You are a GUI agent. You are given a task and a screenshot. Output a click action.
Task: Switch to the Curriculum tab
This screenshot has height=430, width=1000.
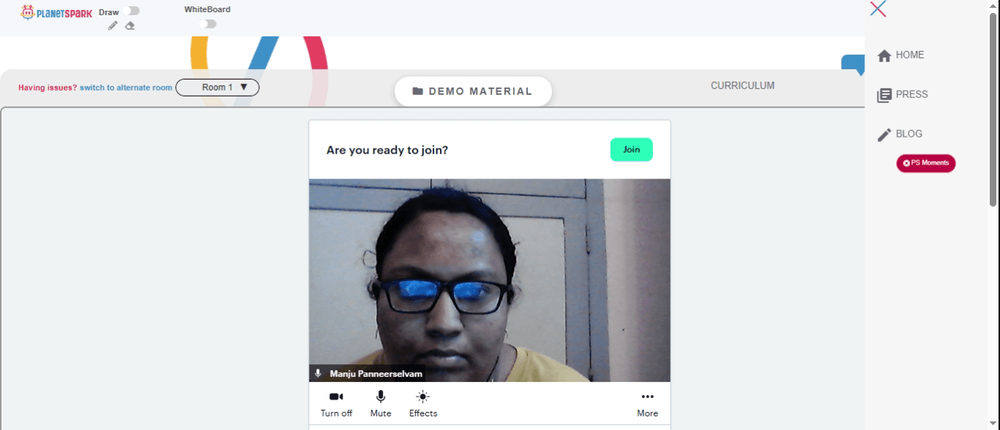pos(742,85)
